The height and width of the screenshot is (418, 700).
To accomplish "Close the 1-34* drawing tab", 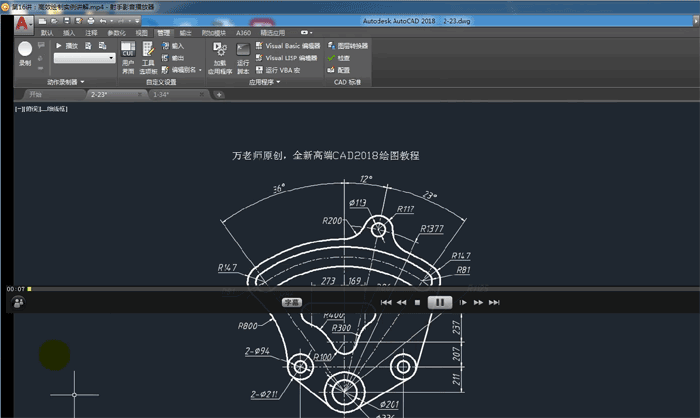I will coord(202,95).
